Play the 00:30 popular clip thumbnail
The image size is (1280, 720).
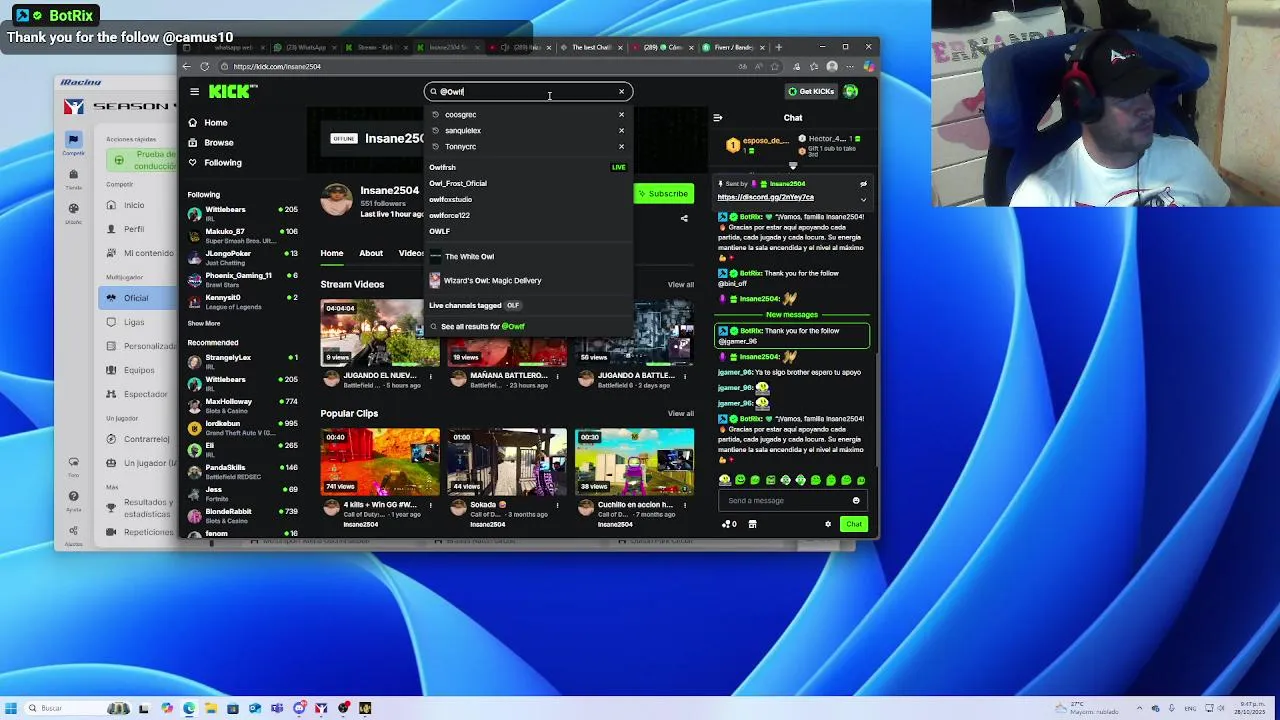pyautogui.click(x=635, y=462)
